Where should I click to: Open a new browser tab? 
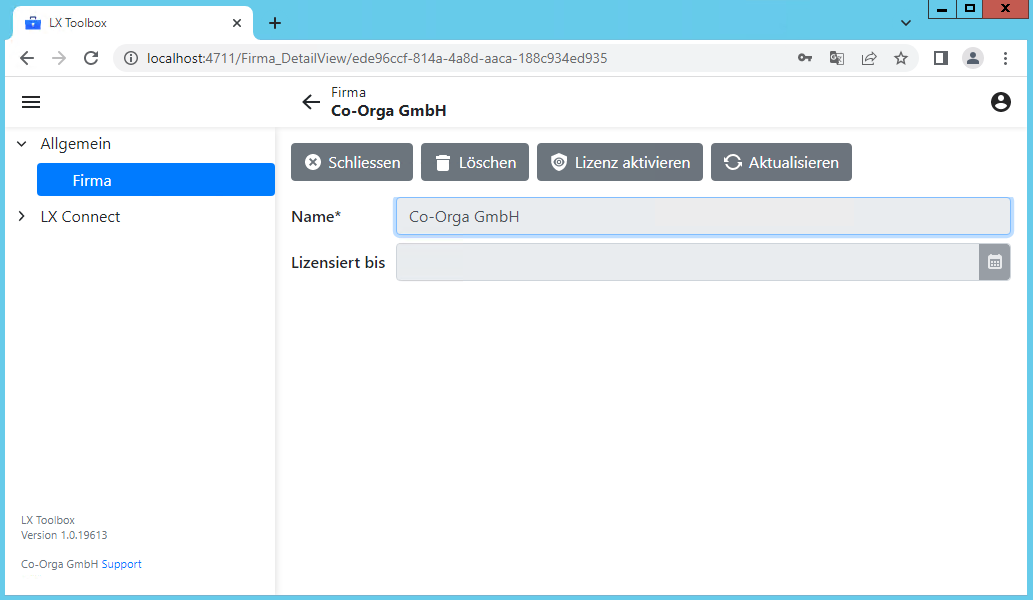tap(275, 23)
